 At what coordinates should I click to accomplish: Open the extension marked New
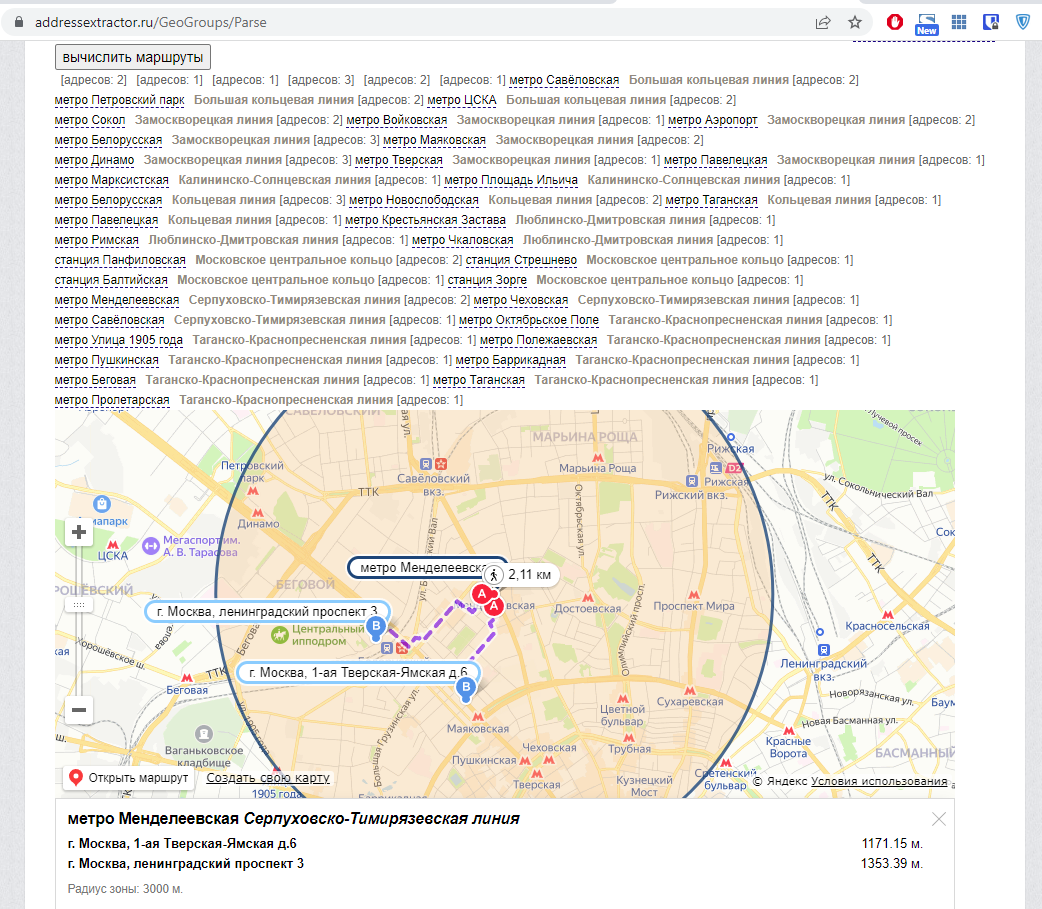[926, 24]
